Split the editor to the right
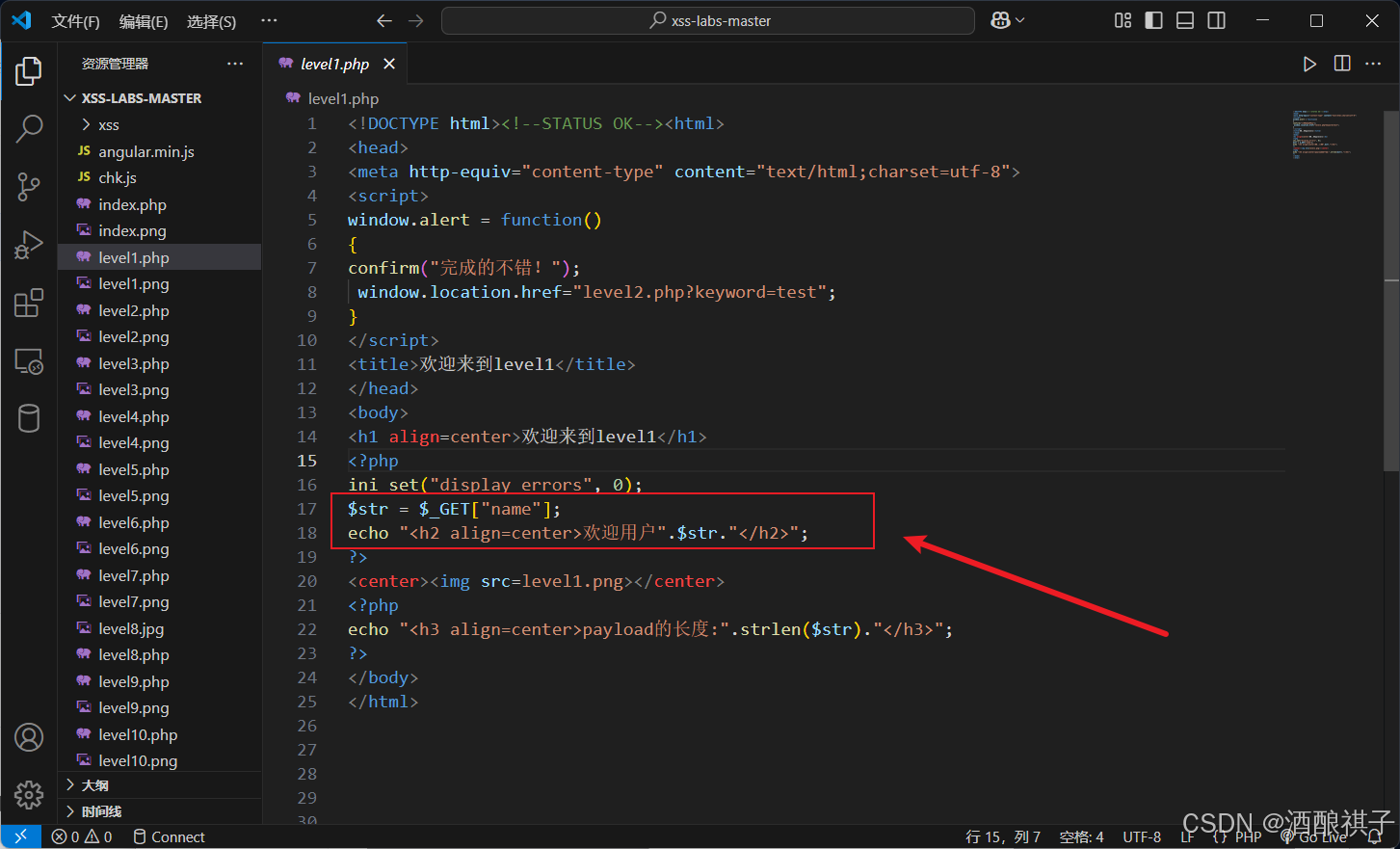Image resolution: width=1400 pixels, height=849 pixels. 1342,64
